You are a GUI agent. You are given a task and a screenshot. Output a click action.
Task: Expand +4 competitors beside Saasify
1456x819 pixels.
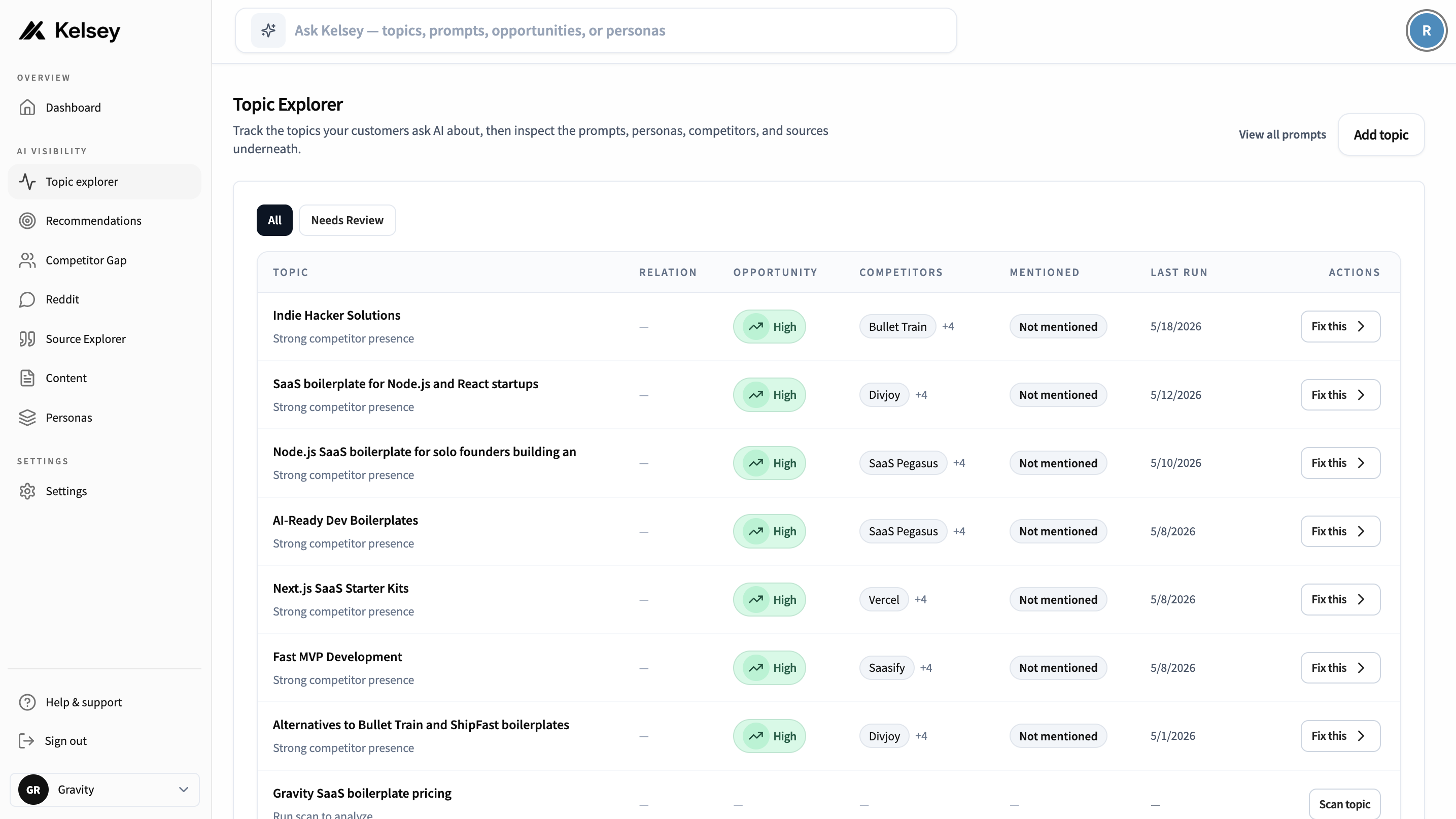pyautogui.click(x=926, y=667)
